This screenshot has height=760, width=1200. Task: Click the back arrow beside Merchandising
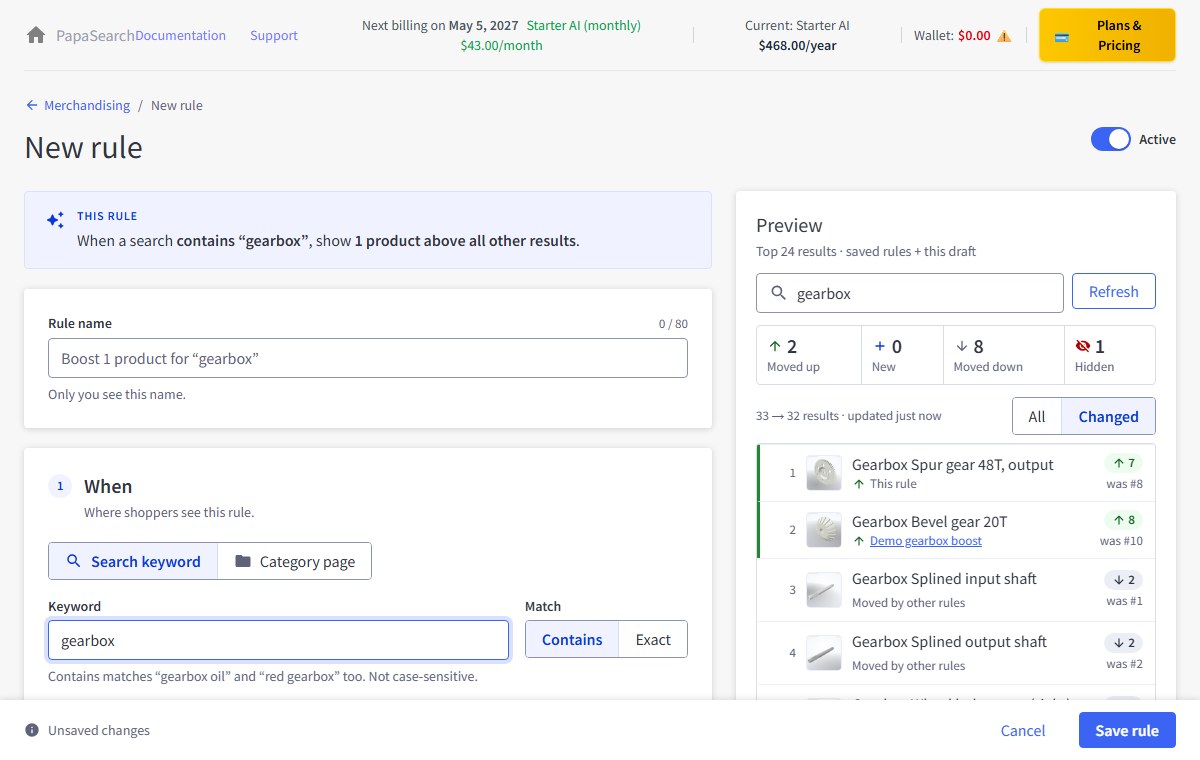pyautogui.click(x=32, y=105)
